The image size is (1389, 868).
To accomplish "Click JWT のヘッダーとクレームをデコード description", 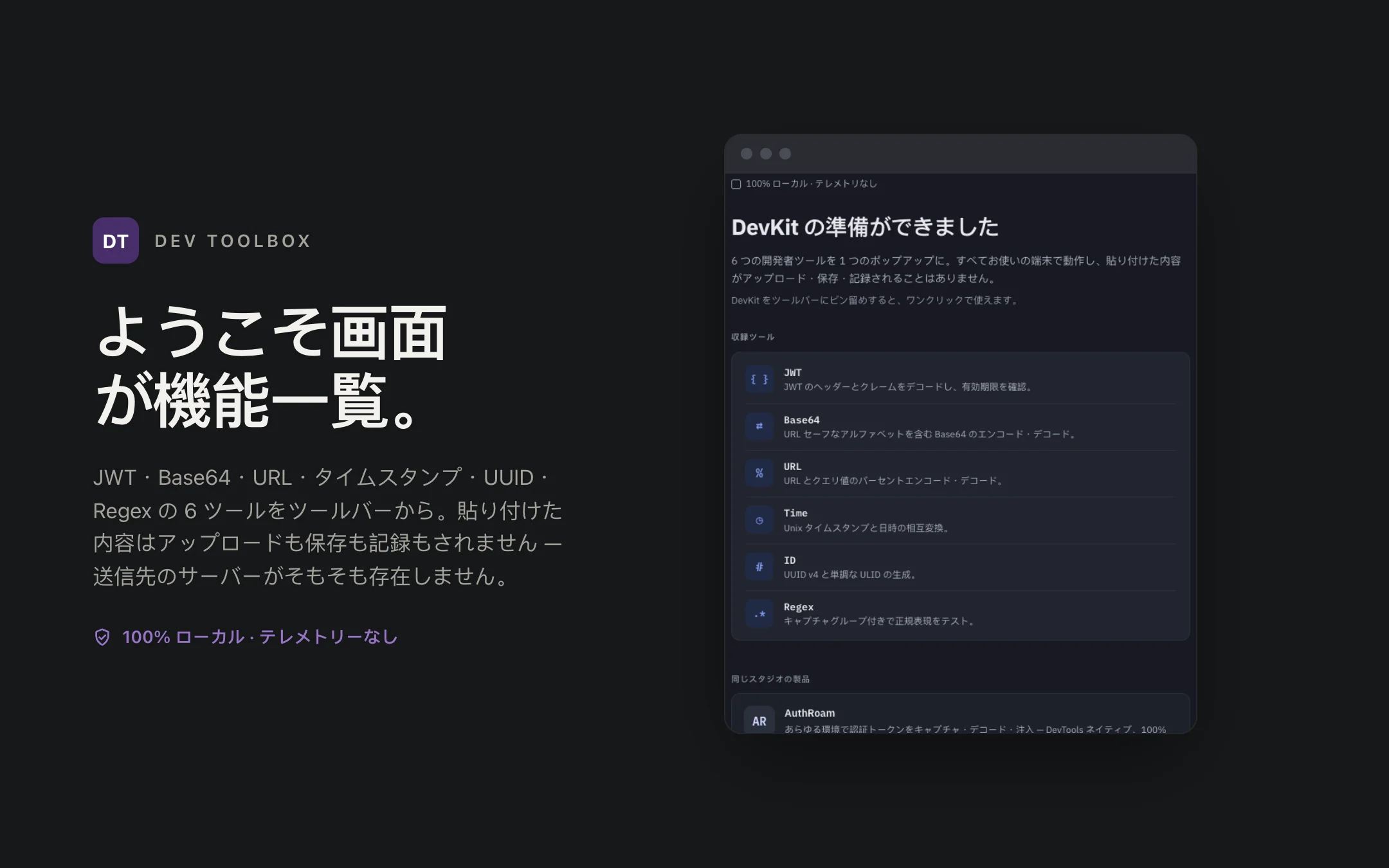I will coord(907,387).
